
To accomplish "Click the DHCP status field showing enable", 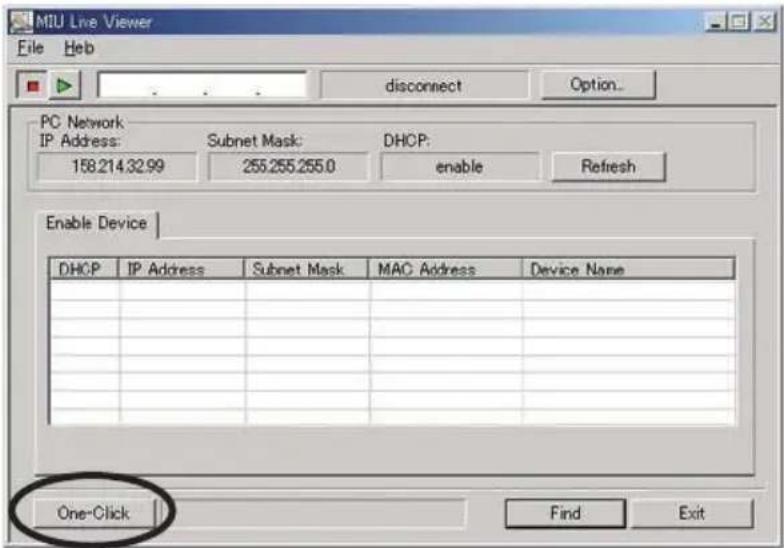I will click(460, 166).
